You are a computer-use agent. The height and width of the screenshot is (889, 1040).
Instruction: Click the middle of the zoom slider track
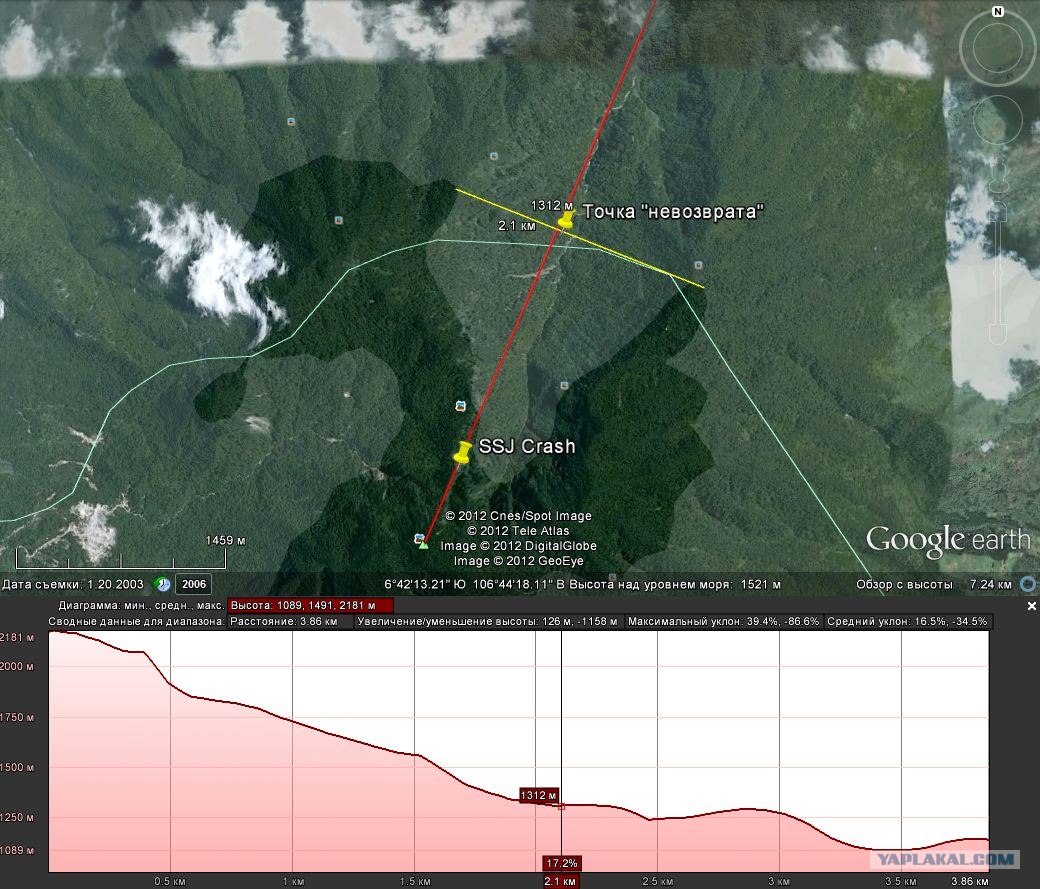[x=998, y=272]
